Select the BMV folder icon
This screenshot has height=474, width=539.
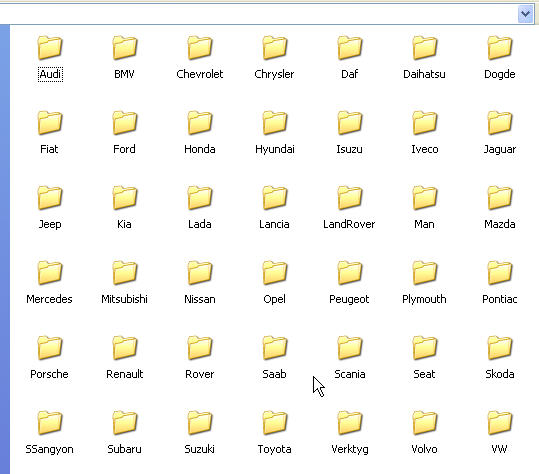[x=125, y=47]
